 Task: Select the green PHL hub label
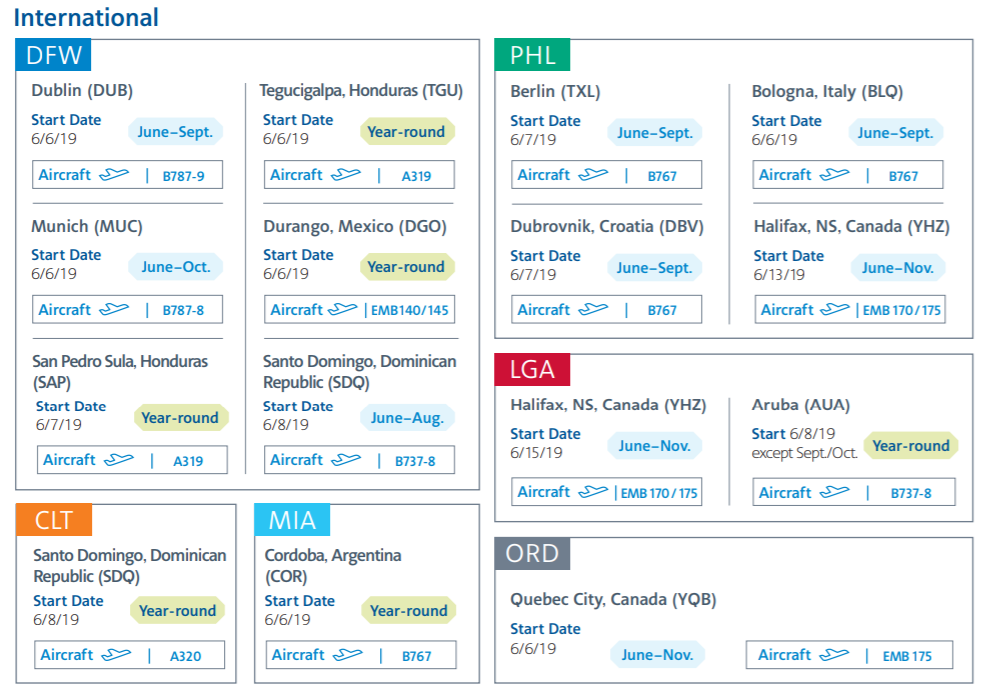pyautogui.click(x=532, y=55)
